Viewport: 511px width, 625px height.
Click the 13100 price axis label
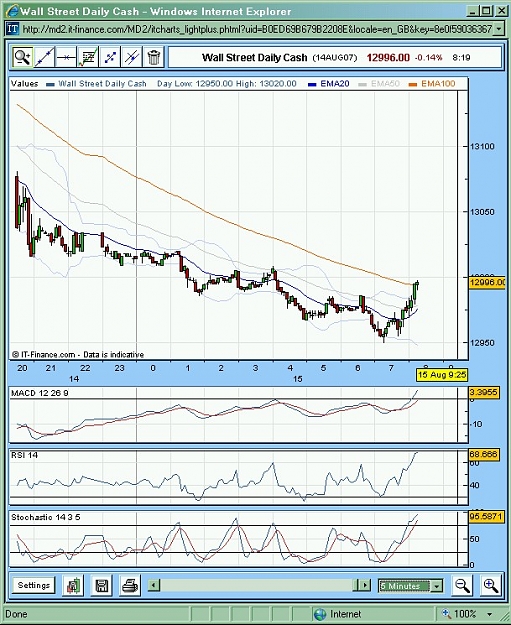pos(482,147)
